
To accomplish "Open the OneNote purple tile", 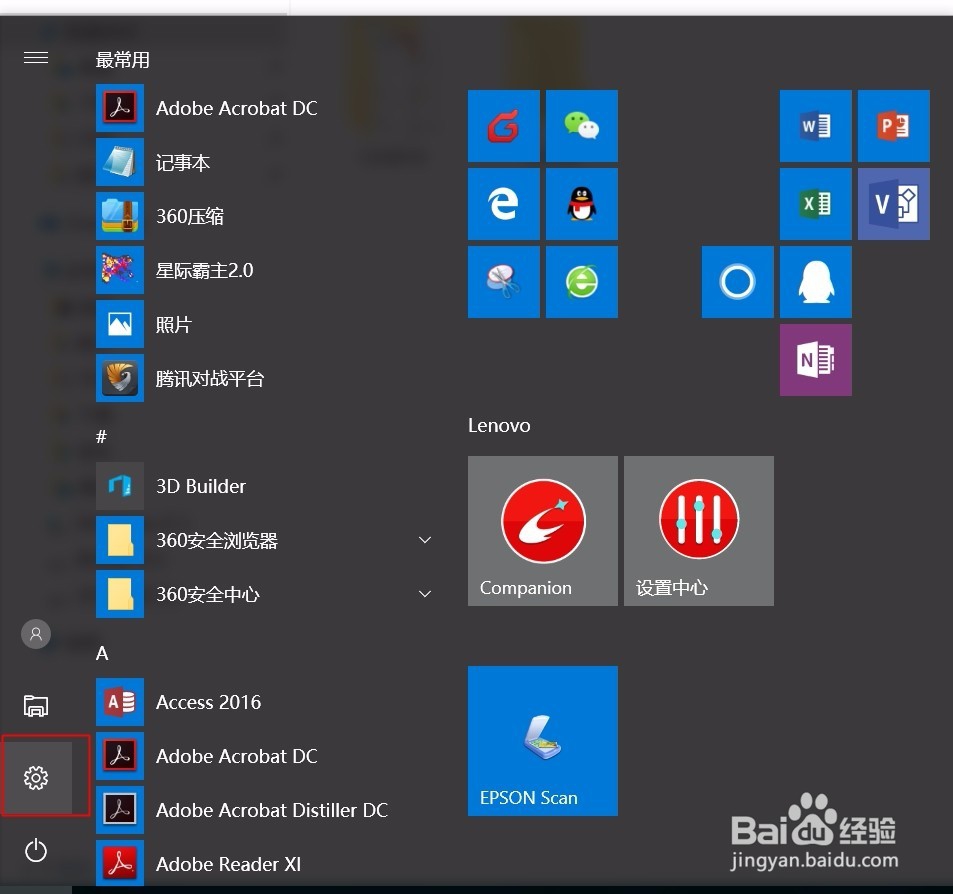I will (x=816, y=360).
